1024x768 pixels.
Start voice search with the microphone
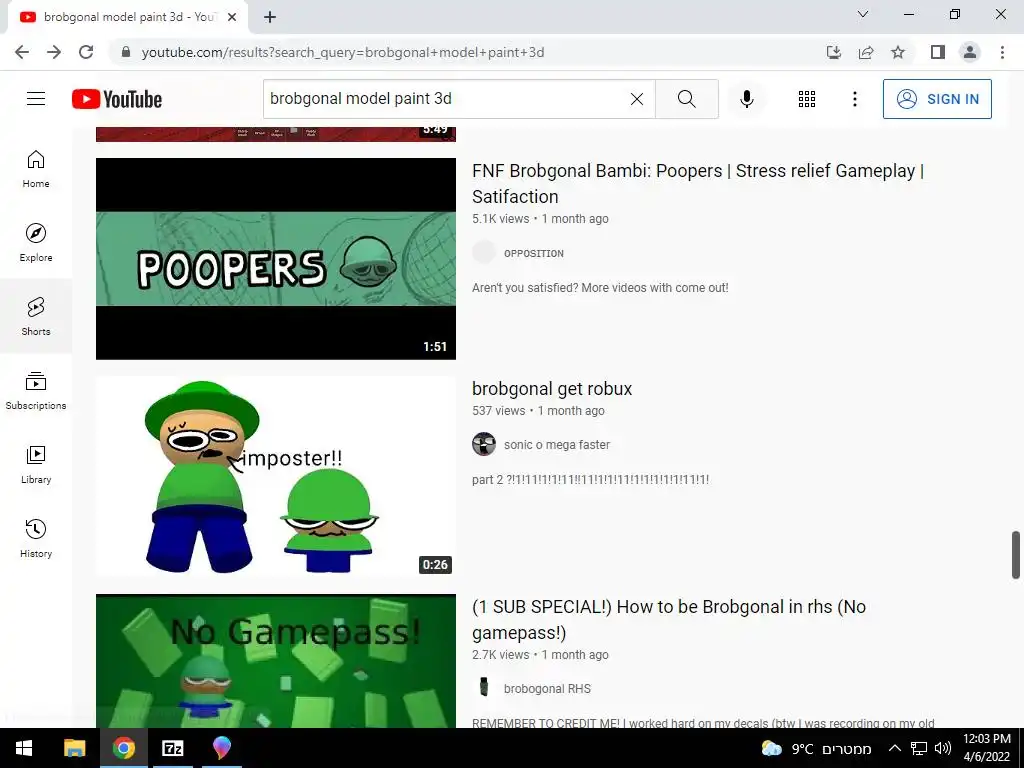pyautogui.click(x=746, y=99)
